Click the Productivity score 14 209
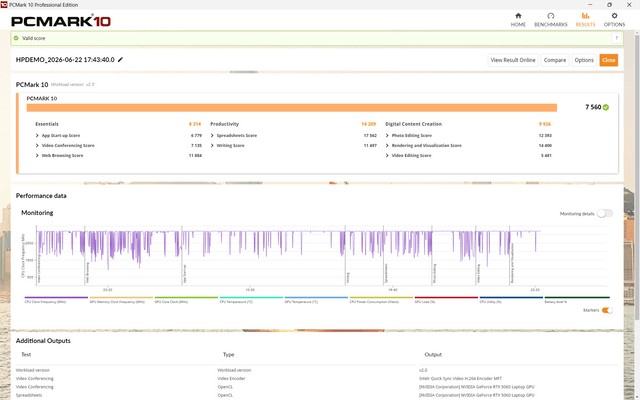This screenshot has height=400, width=640. (369, 124)
